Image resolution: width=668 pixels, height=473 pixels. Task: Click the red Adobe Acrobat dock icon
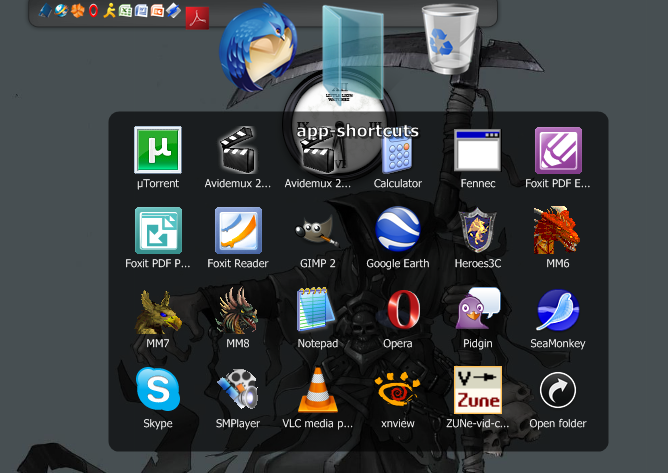[x=197, y=18]
